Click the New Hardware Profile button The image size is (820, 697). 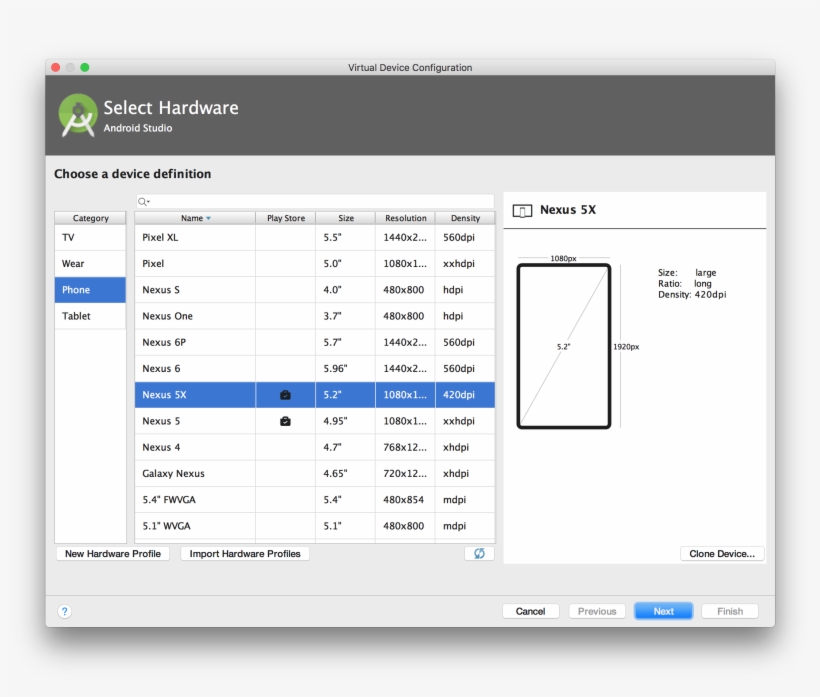click(112, 553)
